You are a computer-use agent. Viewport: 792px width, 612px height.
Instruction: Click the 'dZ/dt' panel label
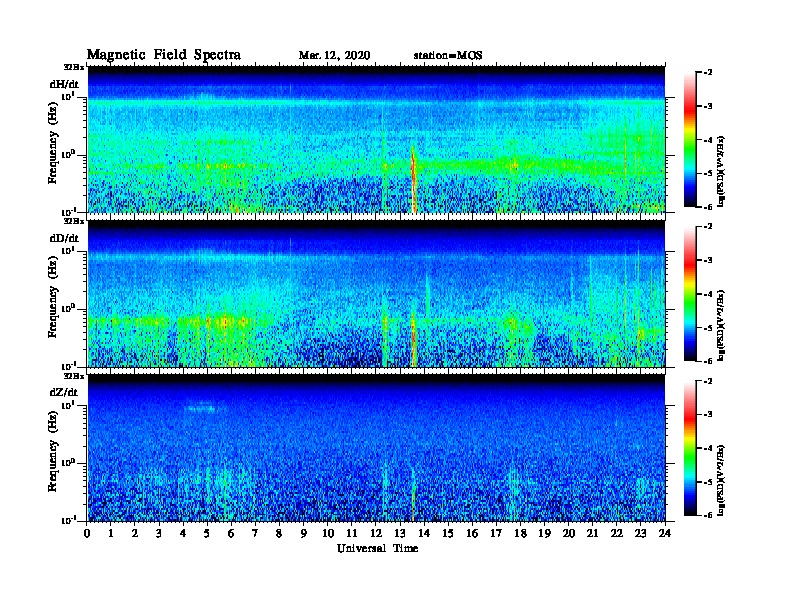coord(64,392)
